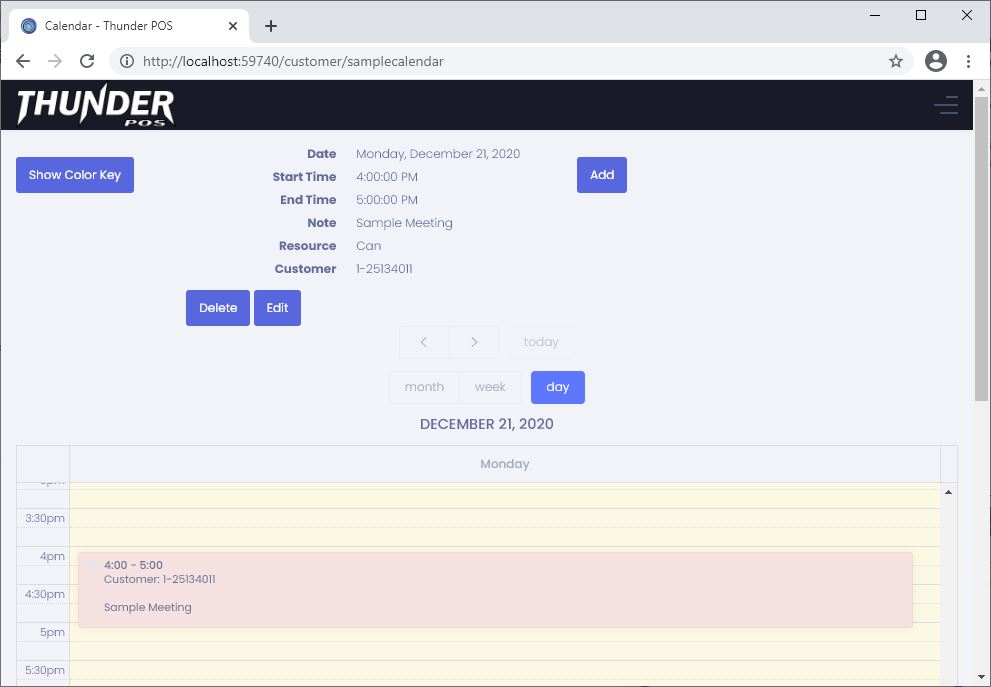991x687 pixels.
Task: Edit the selected appointment
Action: pos(277,308)
